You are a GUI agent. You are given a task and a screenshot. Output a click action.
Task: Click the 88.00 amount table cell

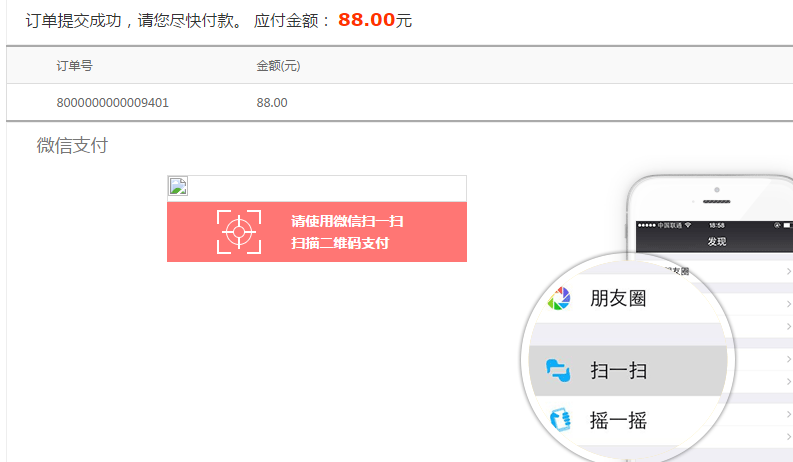coord(272,103)
